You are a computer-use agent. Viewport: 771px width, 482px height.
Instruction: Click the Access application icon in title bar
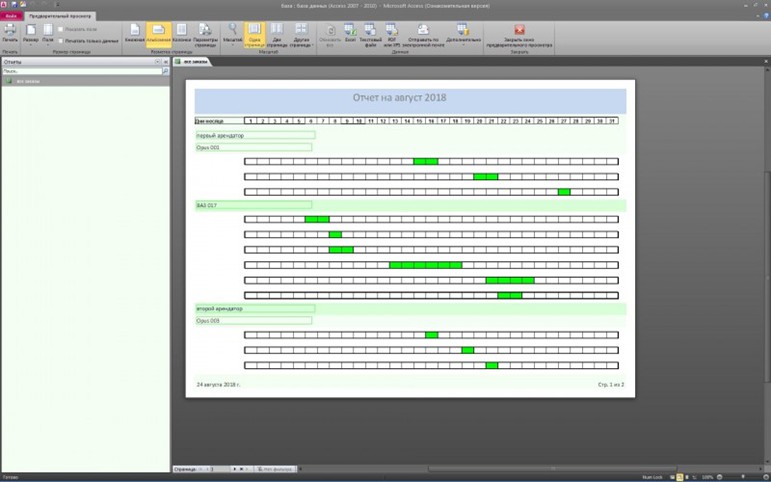pos(4,4)
